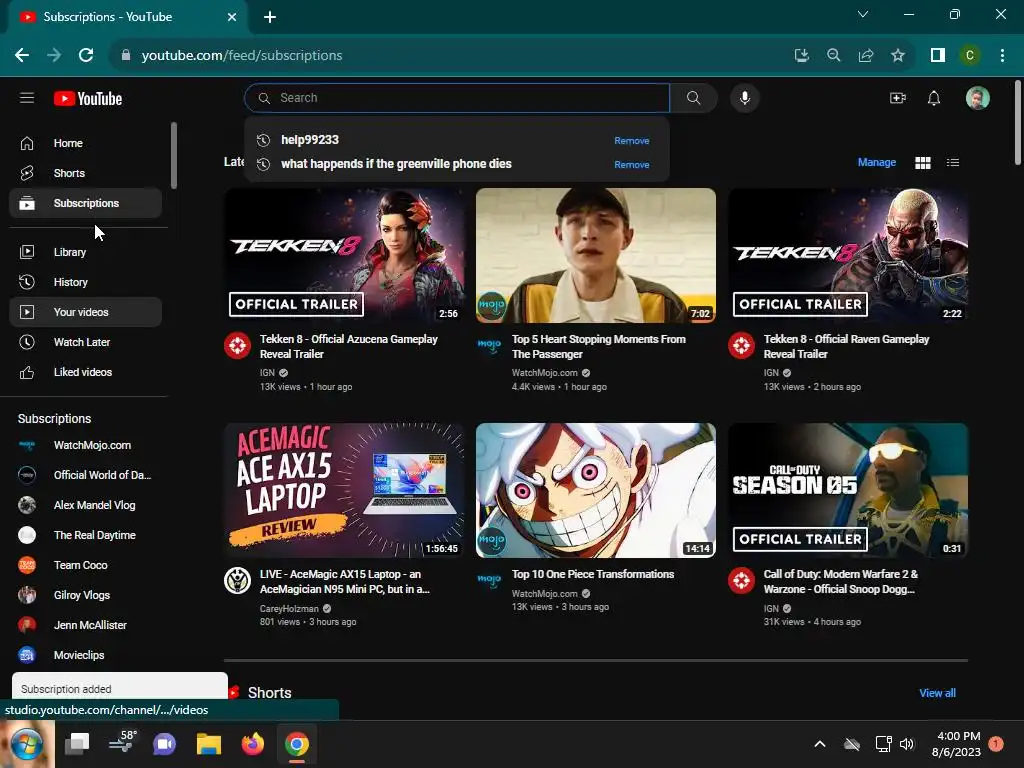Click the search magnifier button
Viewport: 1024px width, 768px height.
694,98
